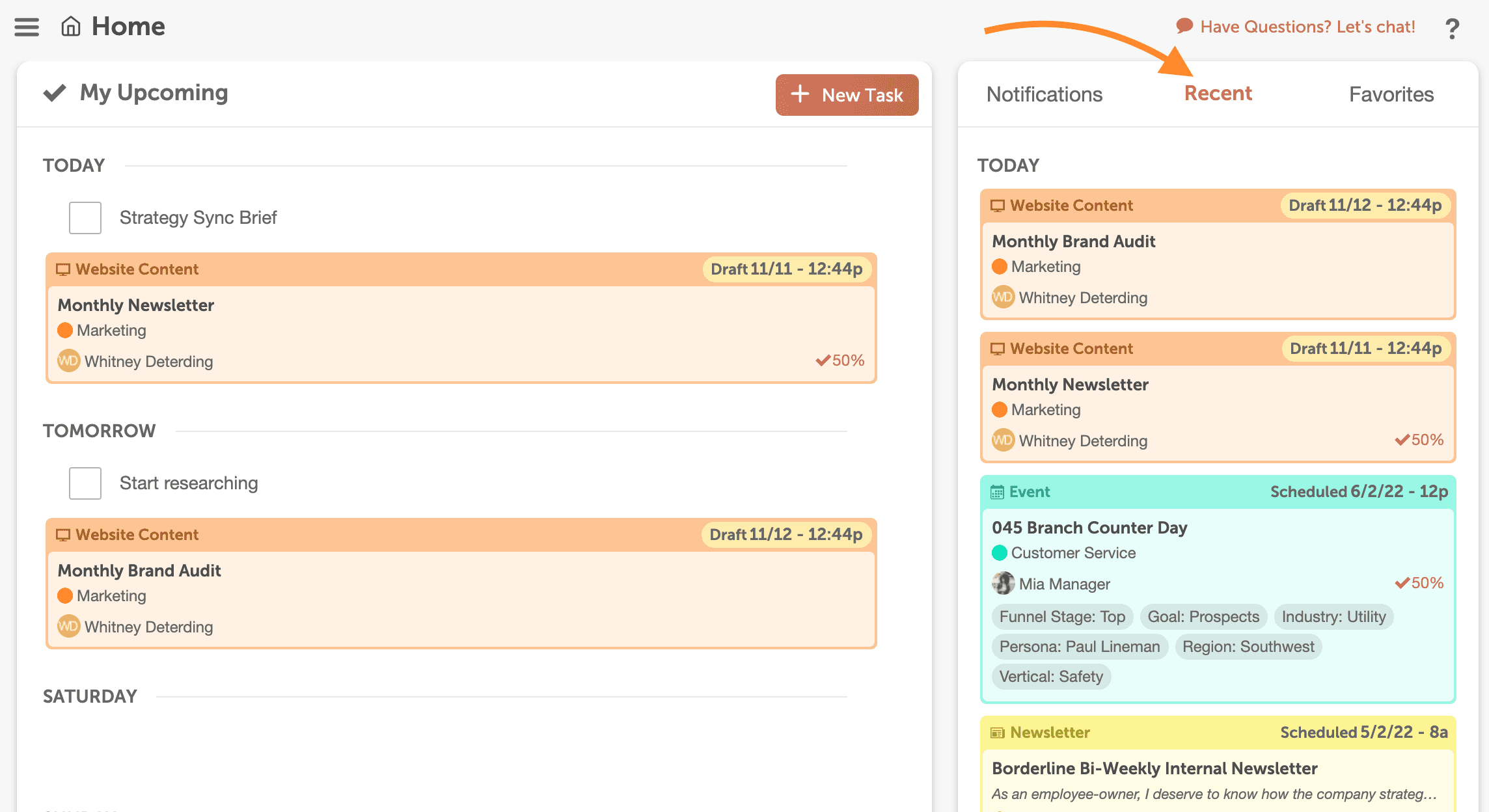Viewport: 1489px width, 812px height.
Task: Click Scheduled 6/2/22 - 12p status
Action: 1359,492
